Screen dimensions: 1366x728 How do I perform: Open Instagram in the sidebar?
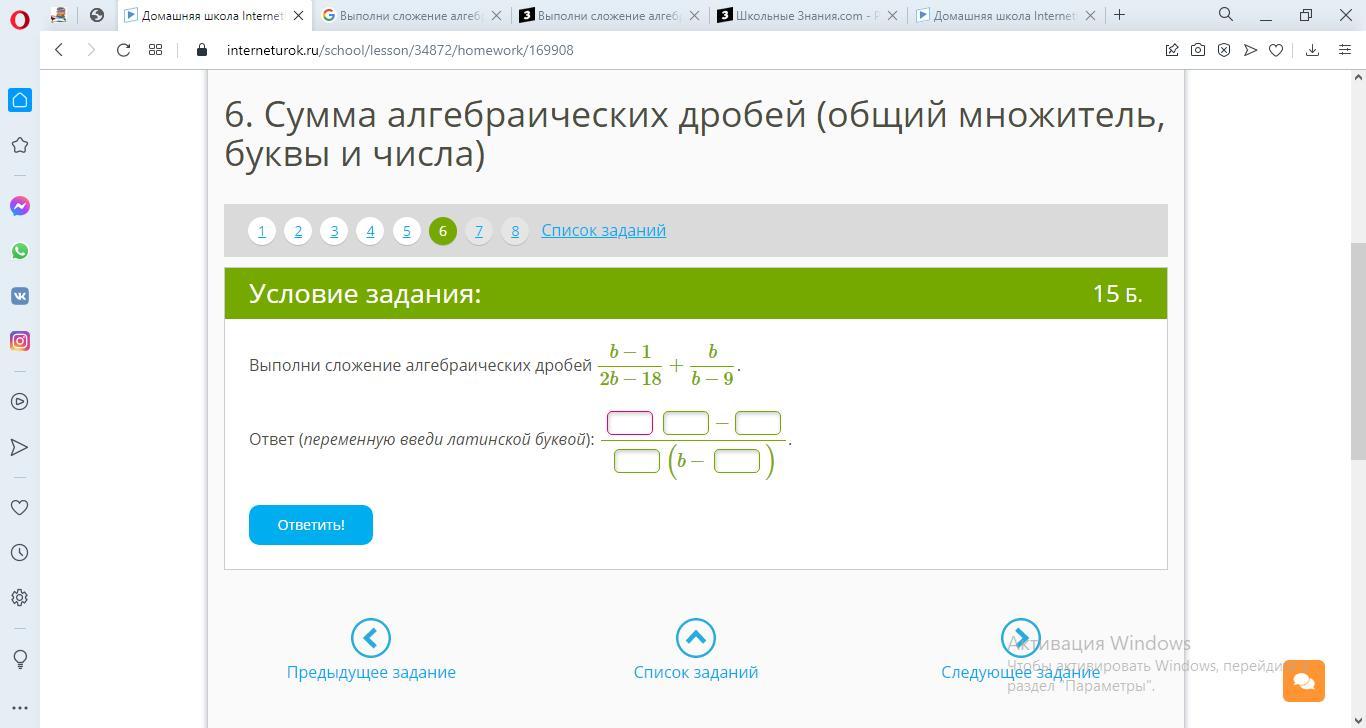point(20,341)
